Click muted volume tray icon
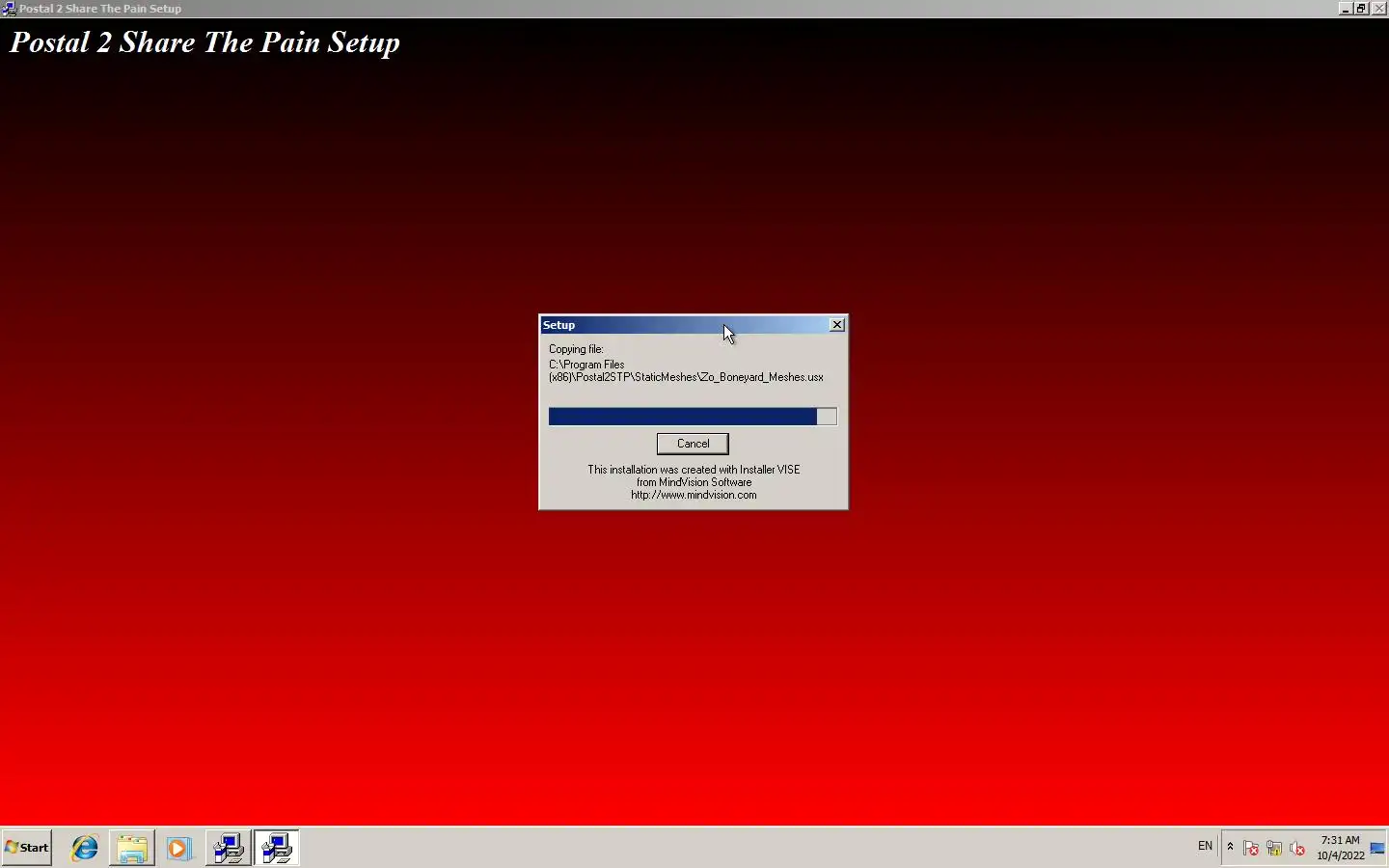The image size is (1389, 868). pos(1297,849)
